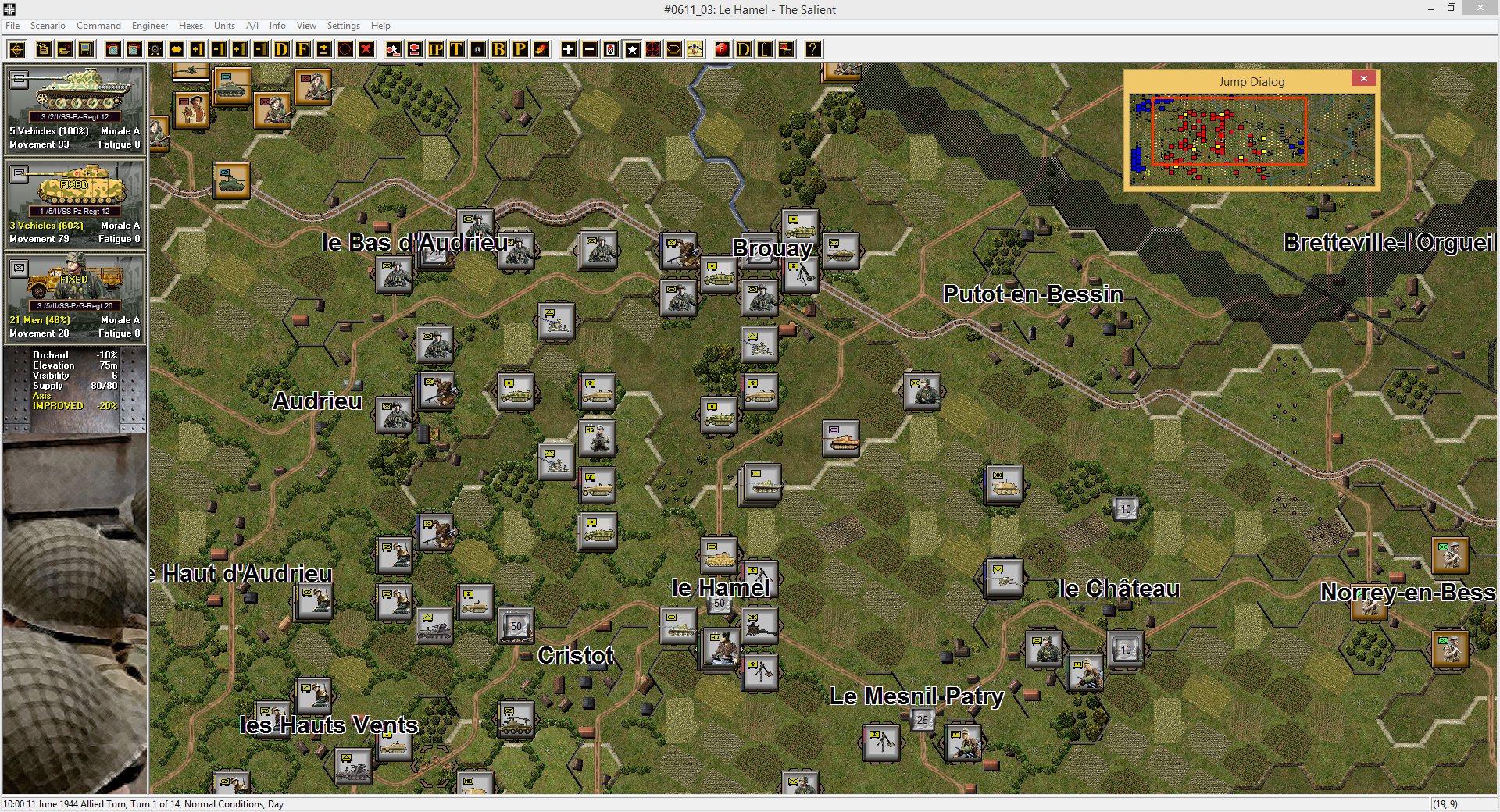Click the hourglass card toolbar icon
1500x812 pixels.
point(610,49)
